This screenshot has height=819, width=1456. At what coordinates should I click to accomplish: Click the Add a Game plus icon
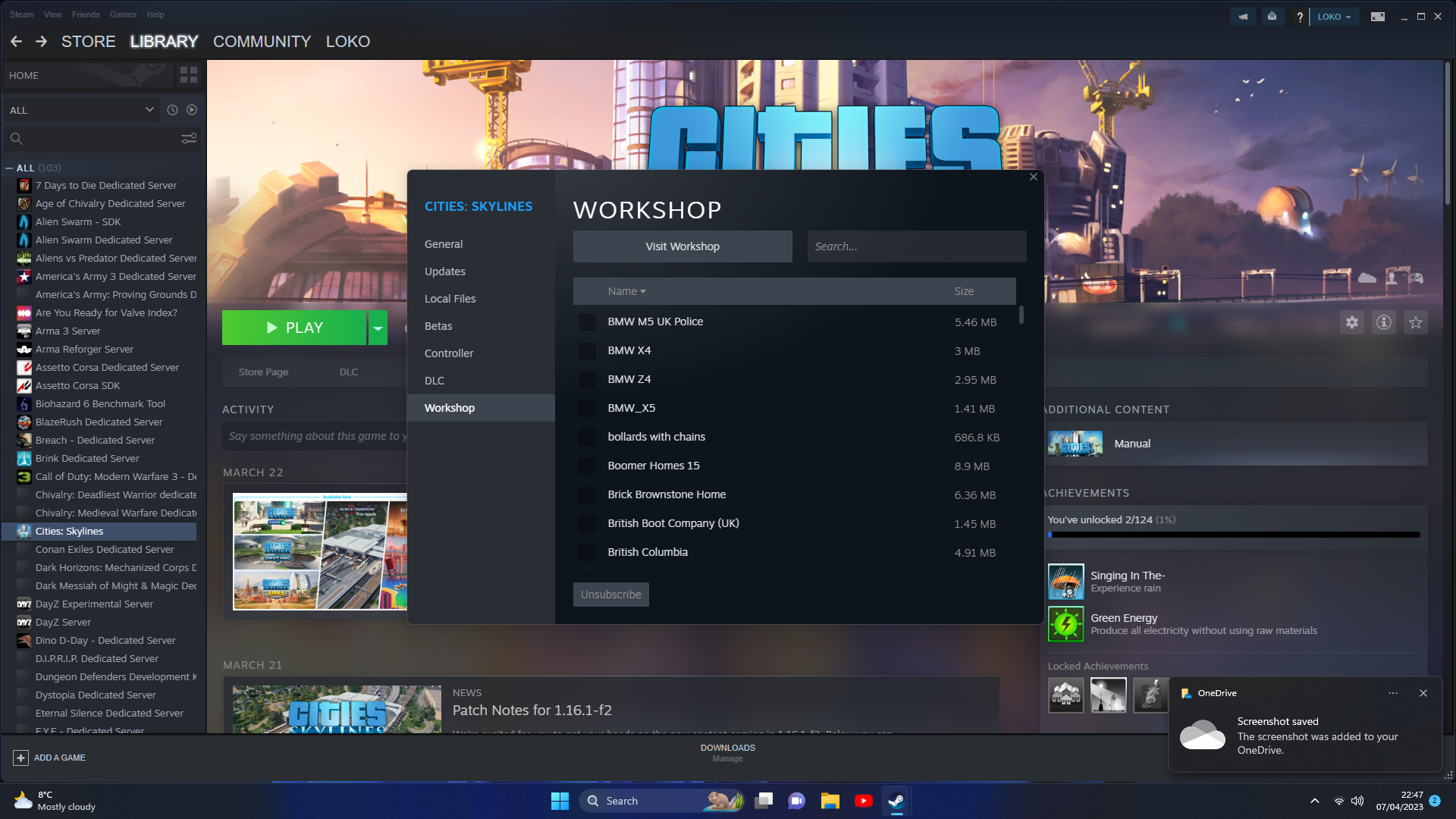[x=20, y=758]
